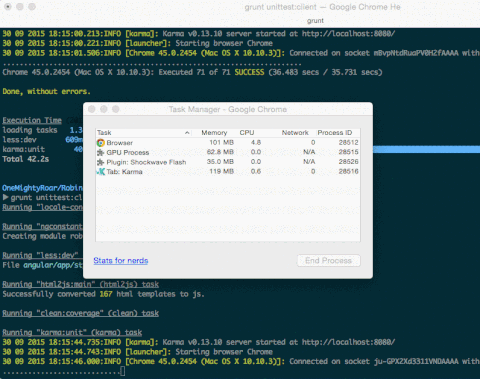480x379 pixels.
Task: Select the Tab: Karma task row
Action: [x=228, y=172]
